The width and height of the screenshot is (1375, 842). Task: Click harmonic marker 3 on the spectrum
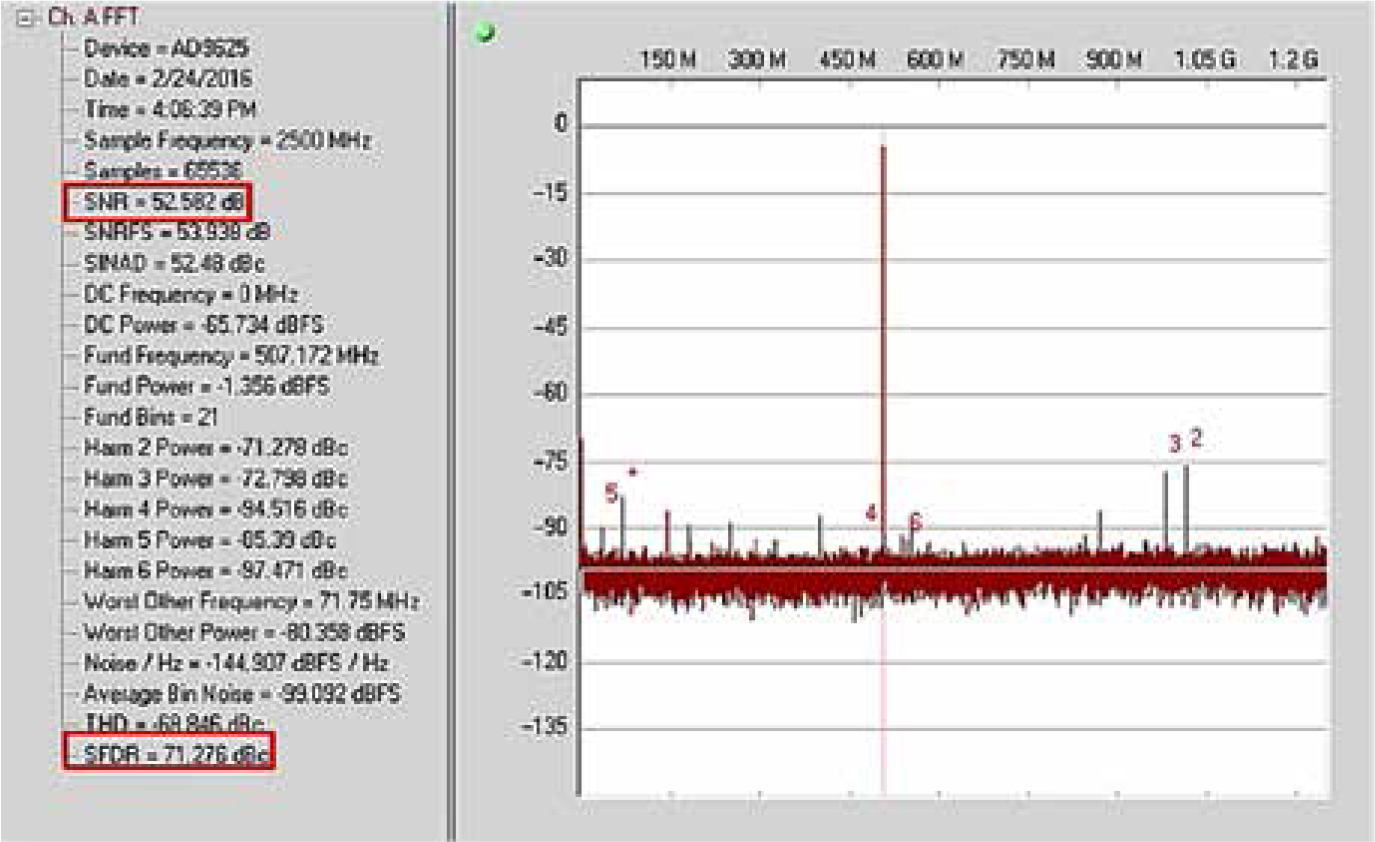coord(1174,443)
